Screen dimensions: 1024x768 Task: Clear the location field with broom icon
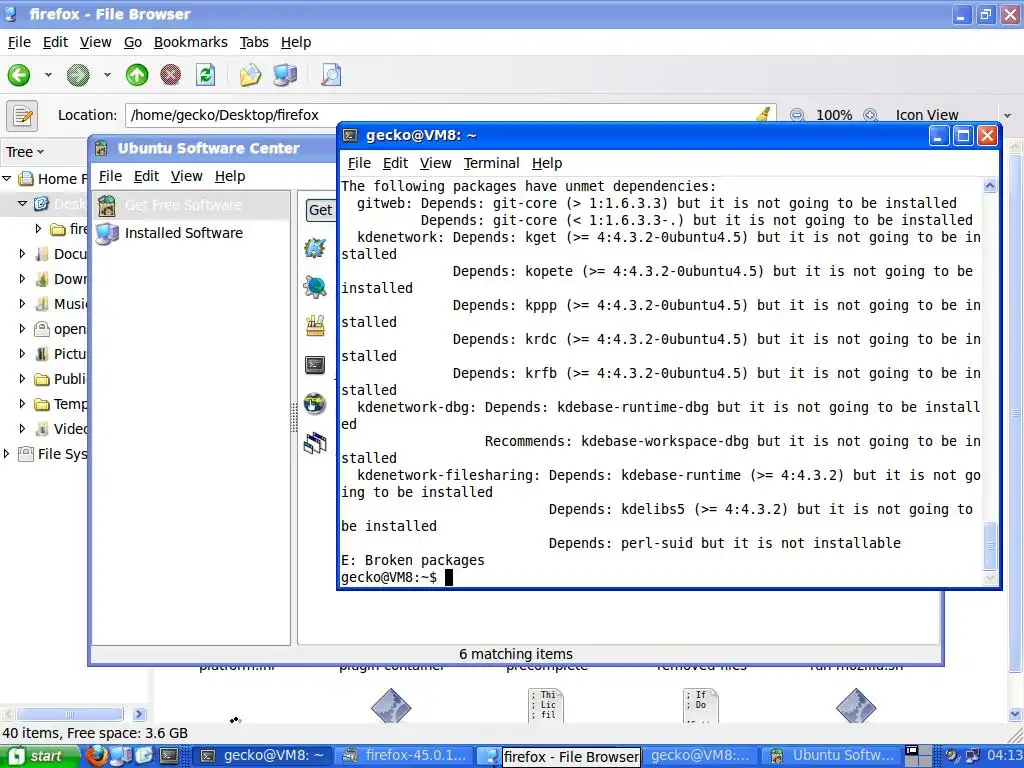click(763, 115)
